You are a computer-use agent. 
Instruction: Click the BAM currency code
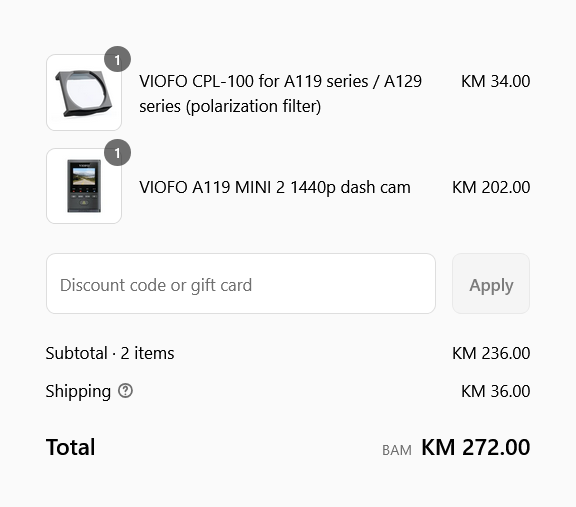coord(397,450)
